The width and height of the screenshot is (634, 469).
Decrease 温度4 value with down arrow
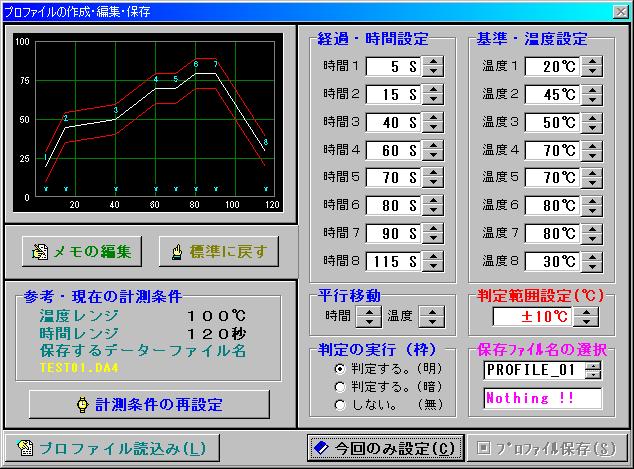tap(592, 155)
